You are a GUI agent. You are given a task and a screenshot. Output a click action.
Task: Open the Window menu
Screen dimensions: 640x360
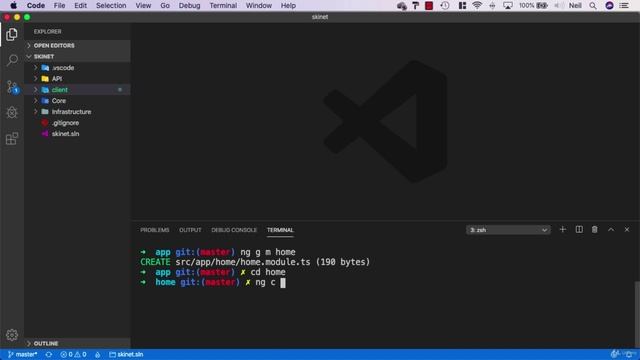pyautogui.click(x=258, y=5)
